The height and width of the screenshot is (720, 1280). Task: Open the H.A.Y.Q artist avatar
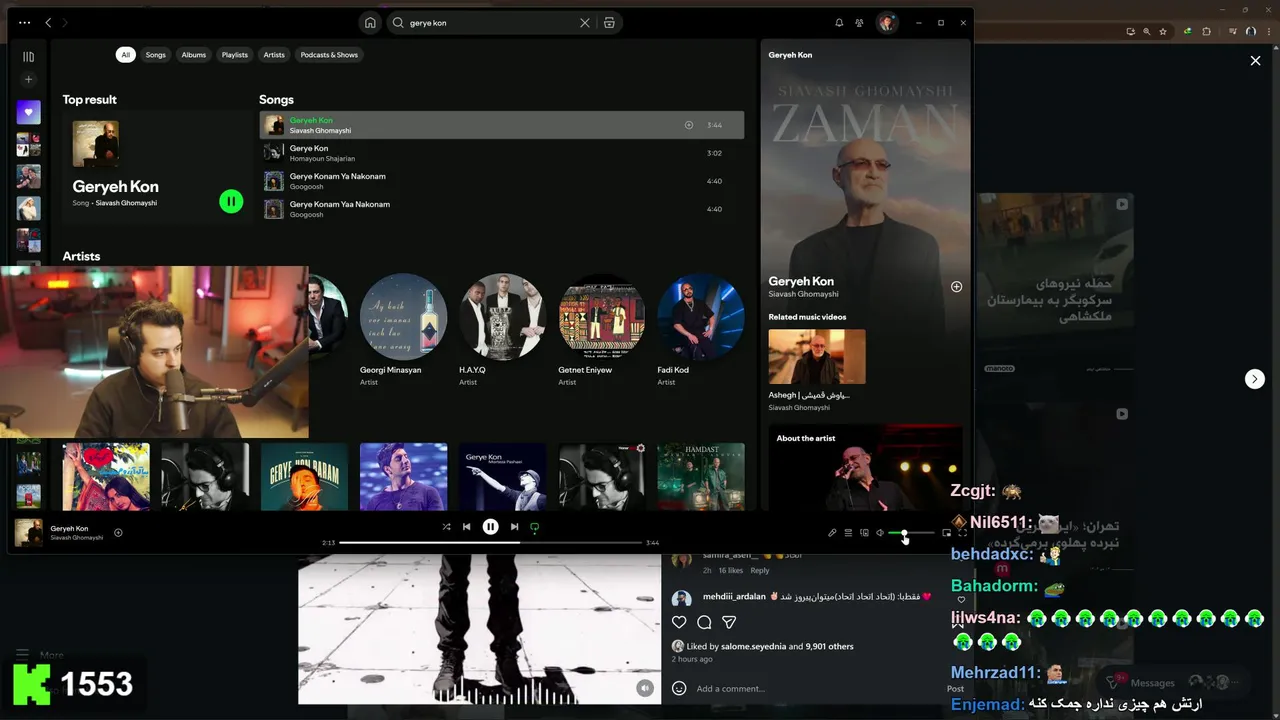pos(503,317)
